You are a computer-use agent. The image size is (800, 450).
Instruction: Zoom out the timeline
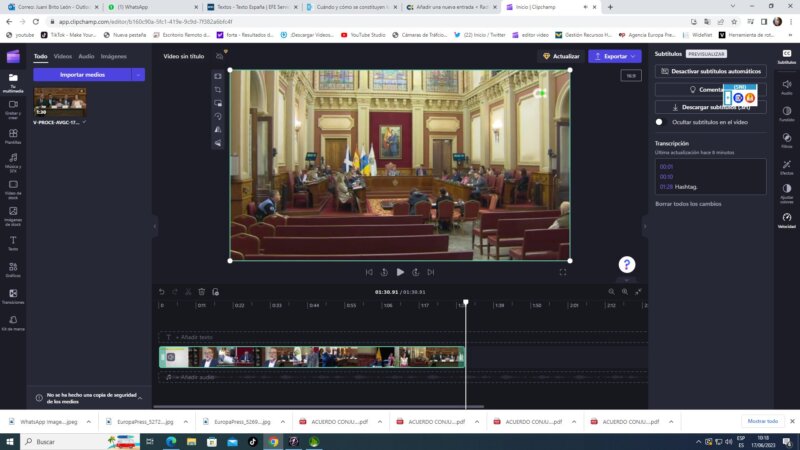click(x=611, y=292)
